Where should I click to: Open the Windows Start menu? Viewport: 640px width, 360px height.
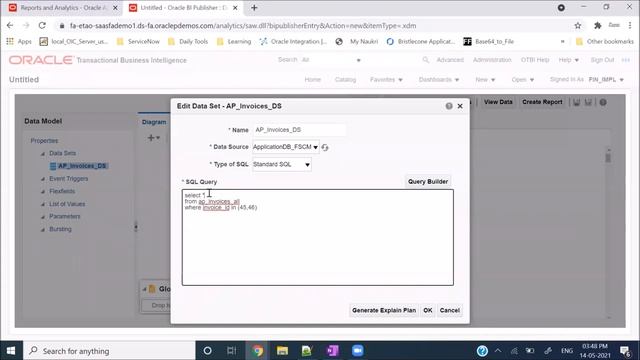point(11,351)
